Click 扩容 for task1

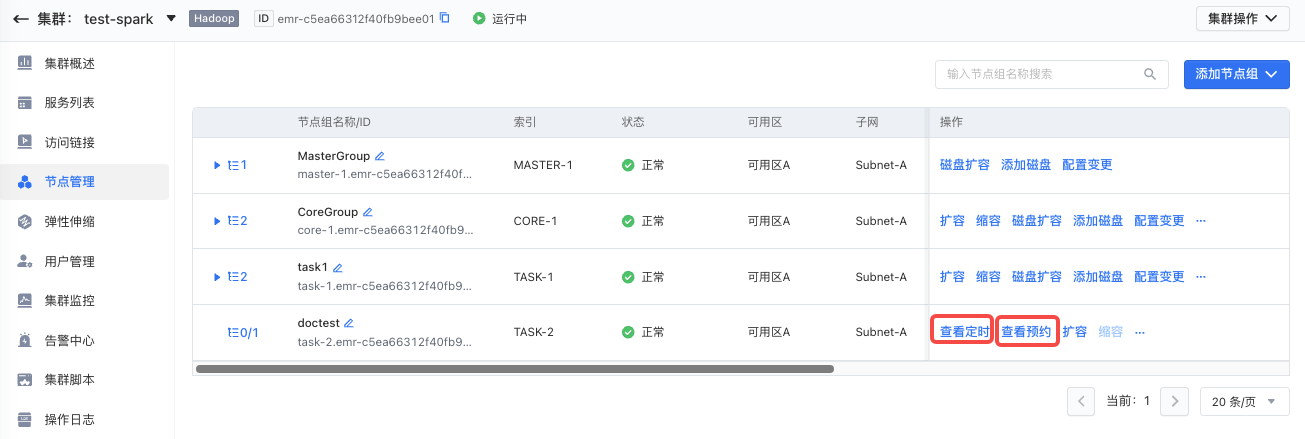(x=952, y=277)
